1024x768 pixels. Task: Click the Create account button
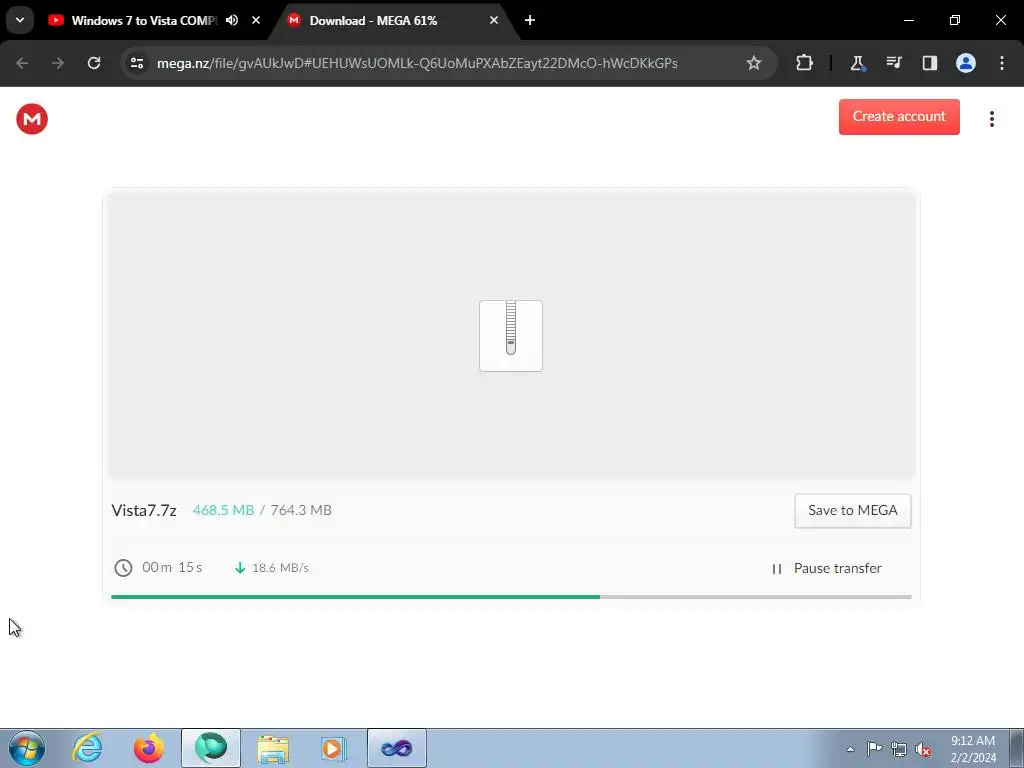click(899, 117)
